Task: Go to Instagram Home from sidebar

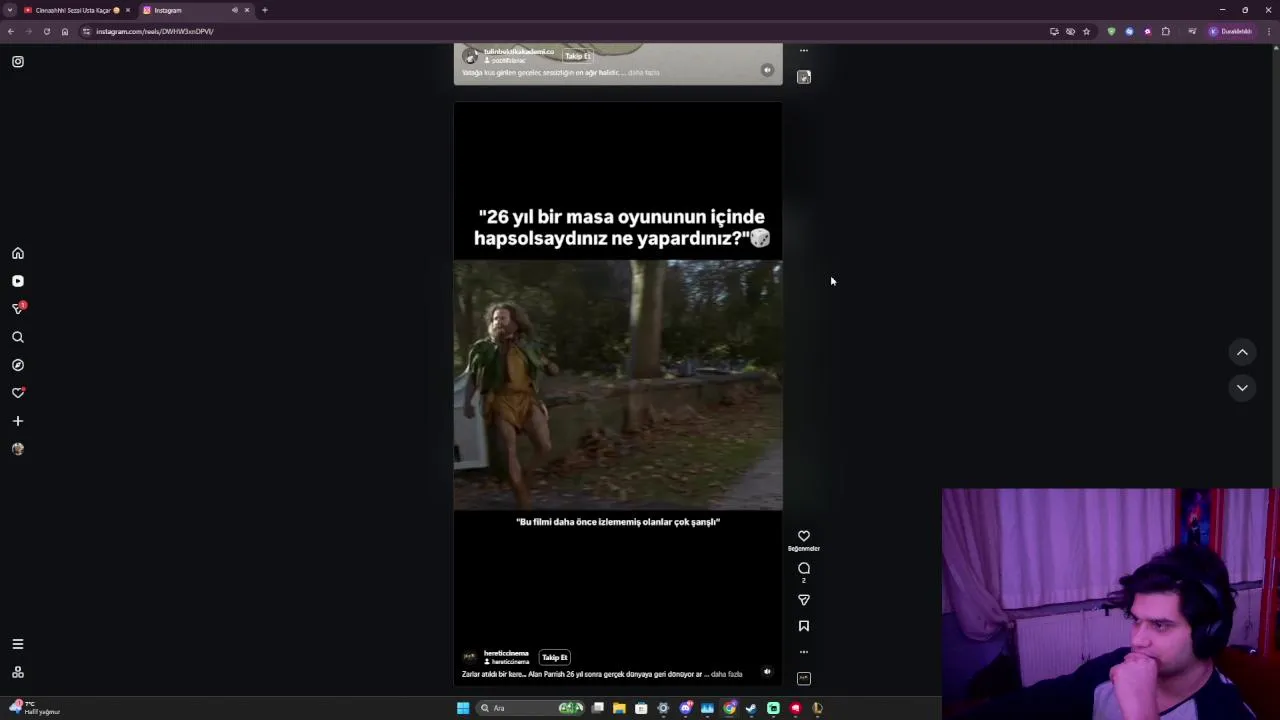Action: 18,253
